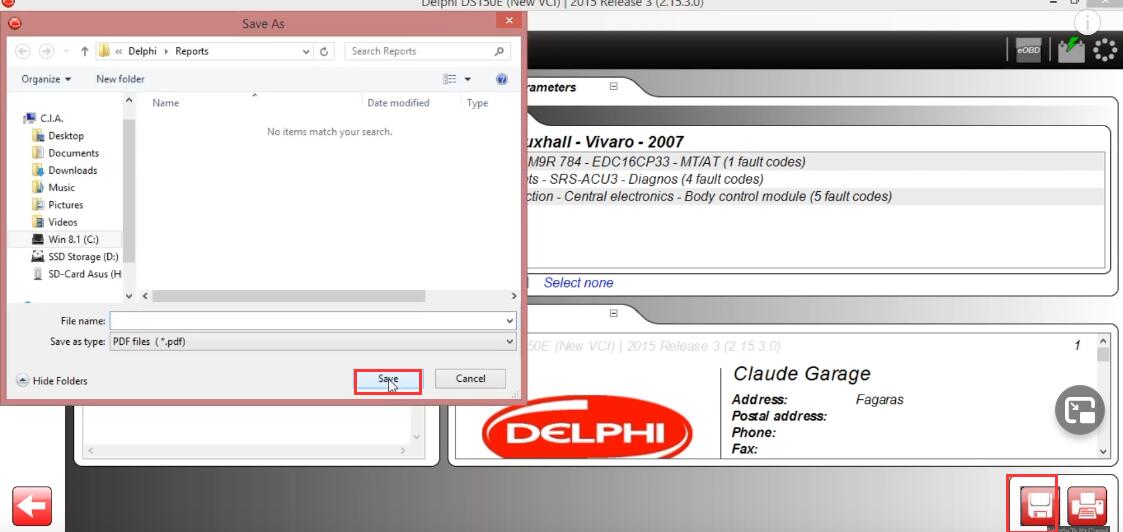Click Hide Folders toggle

click(52, 381)
